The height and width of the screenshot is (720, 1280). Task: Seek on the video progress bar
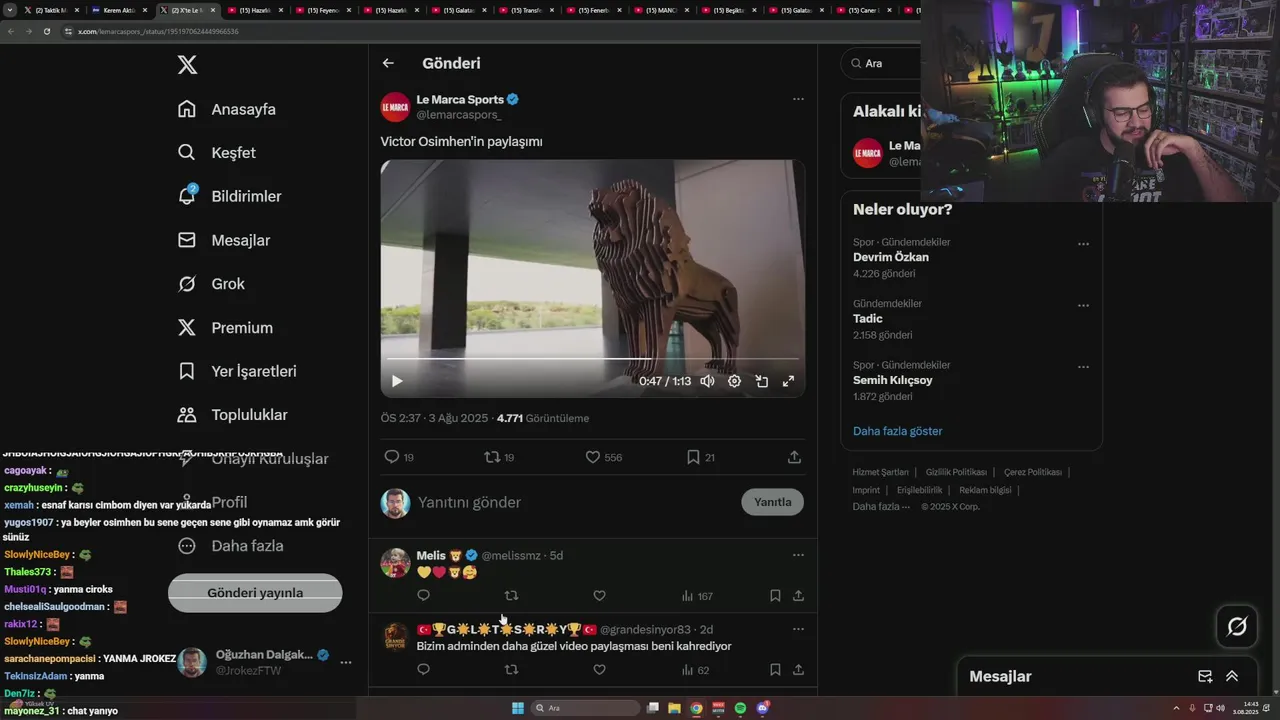tap(593, 358)
